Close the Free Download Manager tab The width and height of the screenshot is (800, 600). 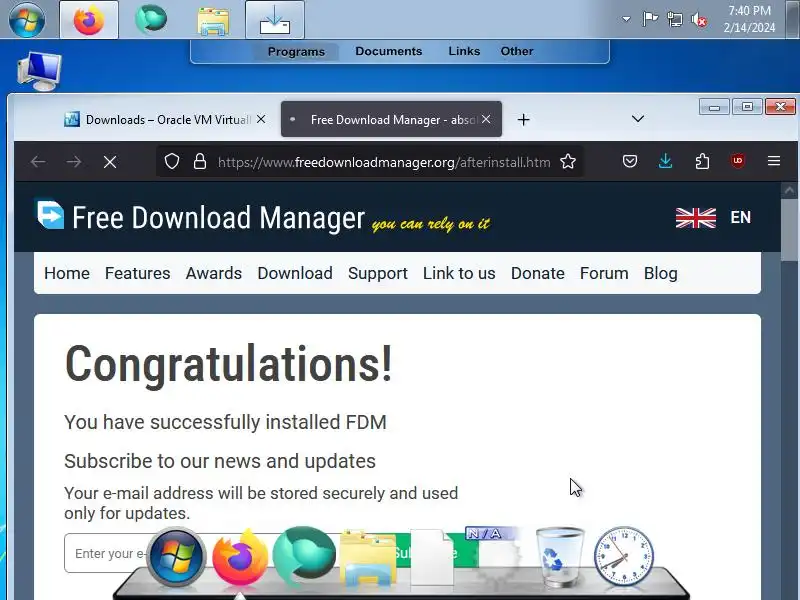point(486,119)
